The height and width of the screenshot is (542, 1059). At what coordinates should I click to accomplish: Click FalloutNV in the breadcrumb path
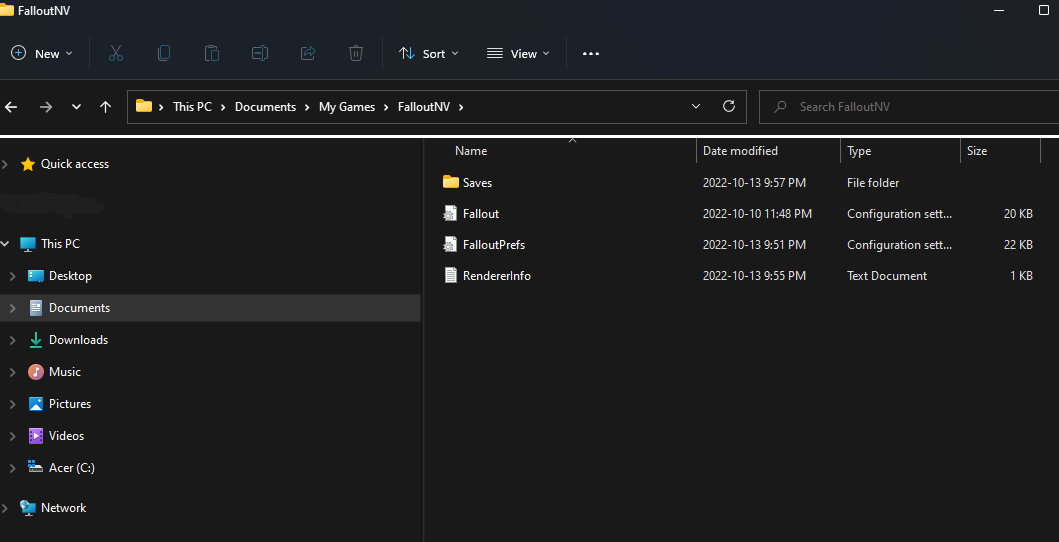tap(424, 107)
